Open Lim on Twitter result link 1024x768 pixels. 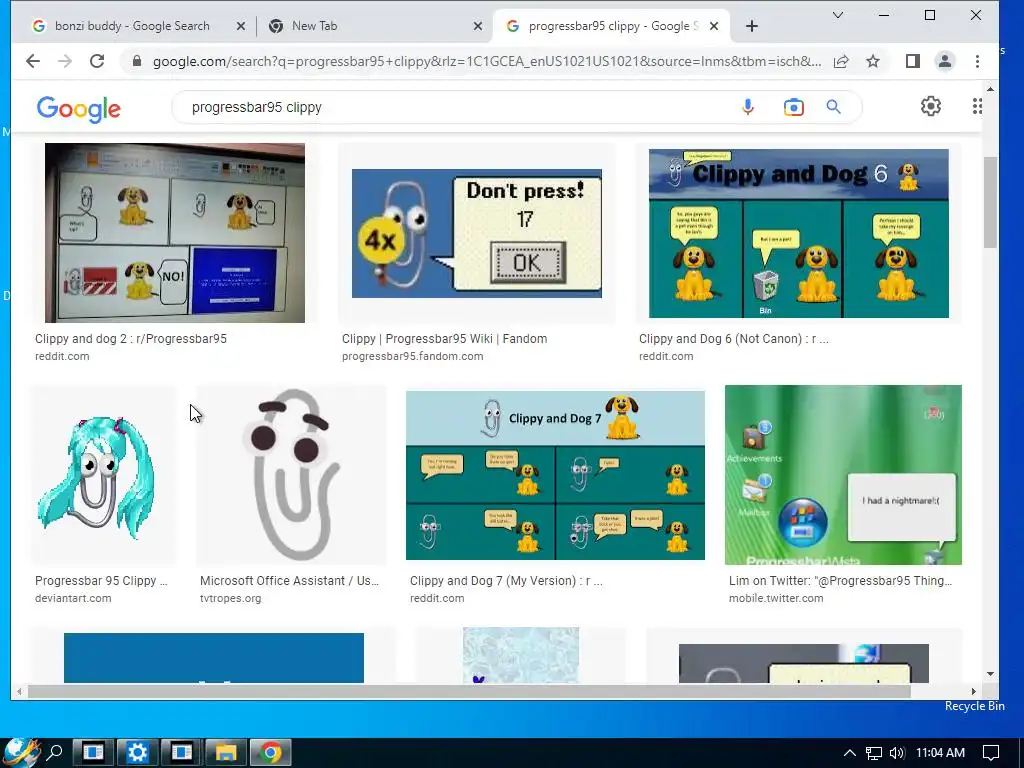tap(840, 581)
